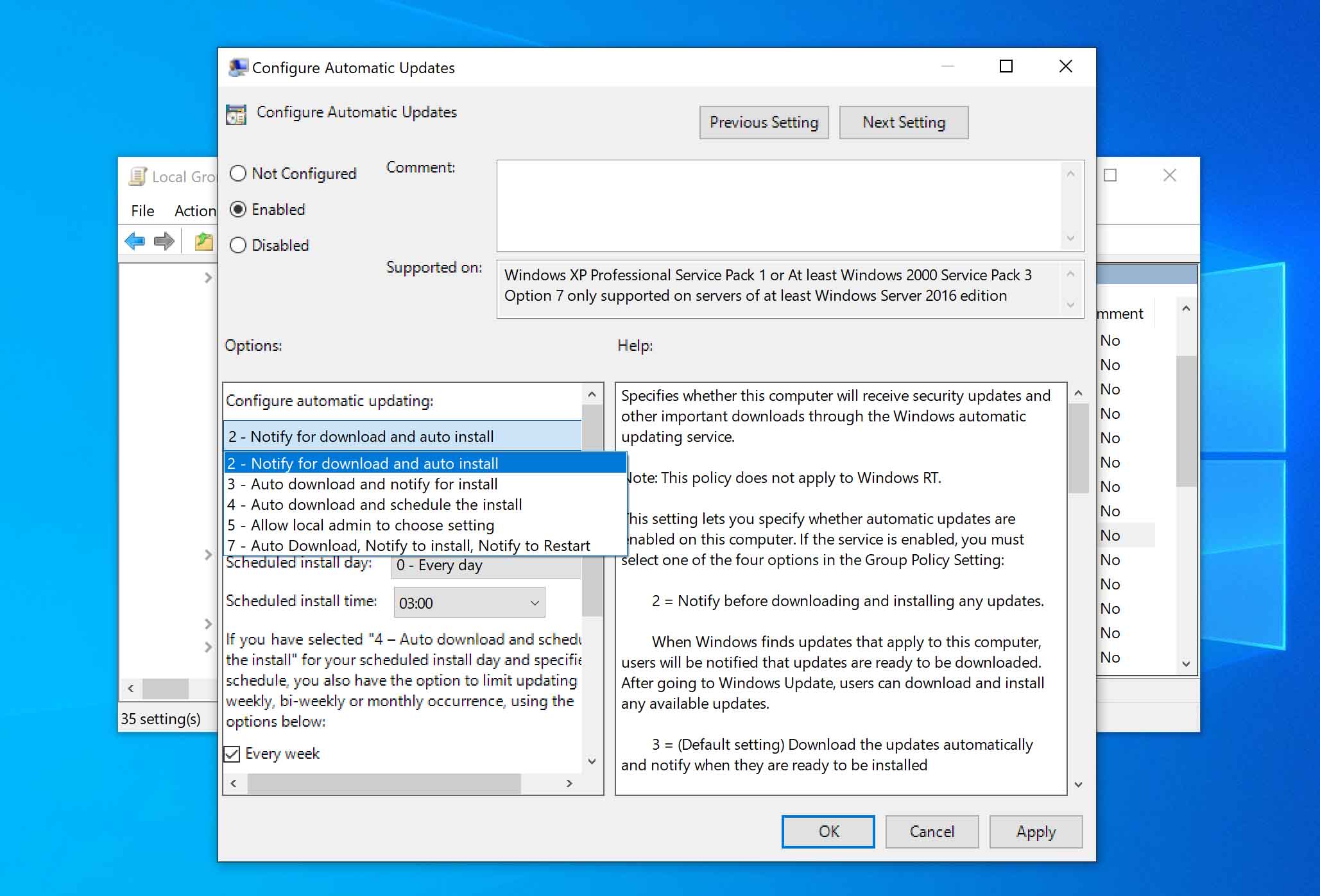The image size is (1320, 896).
Task: Click the Help pane scroll up arrow
Action: [1078, 393]
